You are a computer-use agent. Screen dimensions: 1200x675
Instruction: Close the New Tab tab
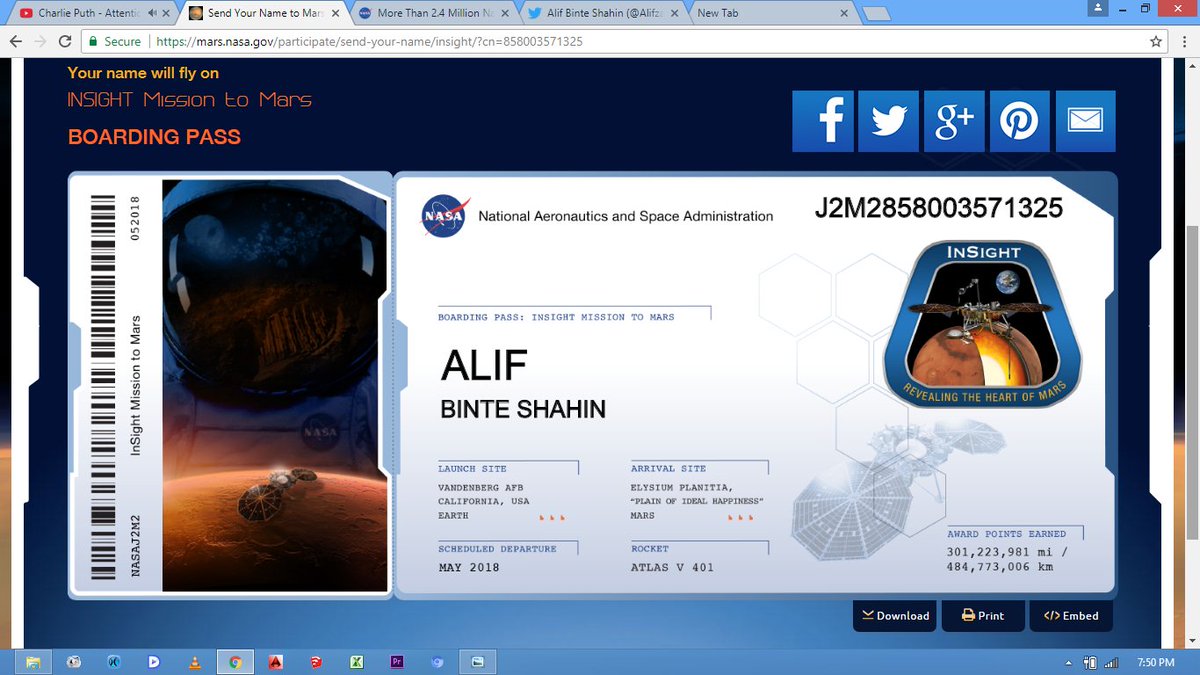click(844, 14)
